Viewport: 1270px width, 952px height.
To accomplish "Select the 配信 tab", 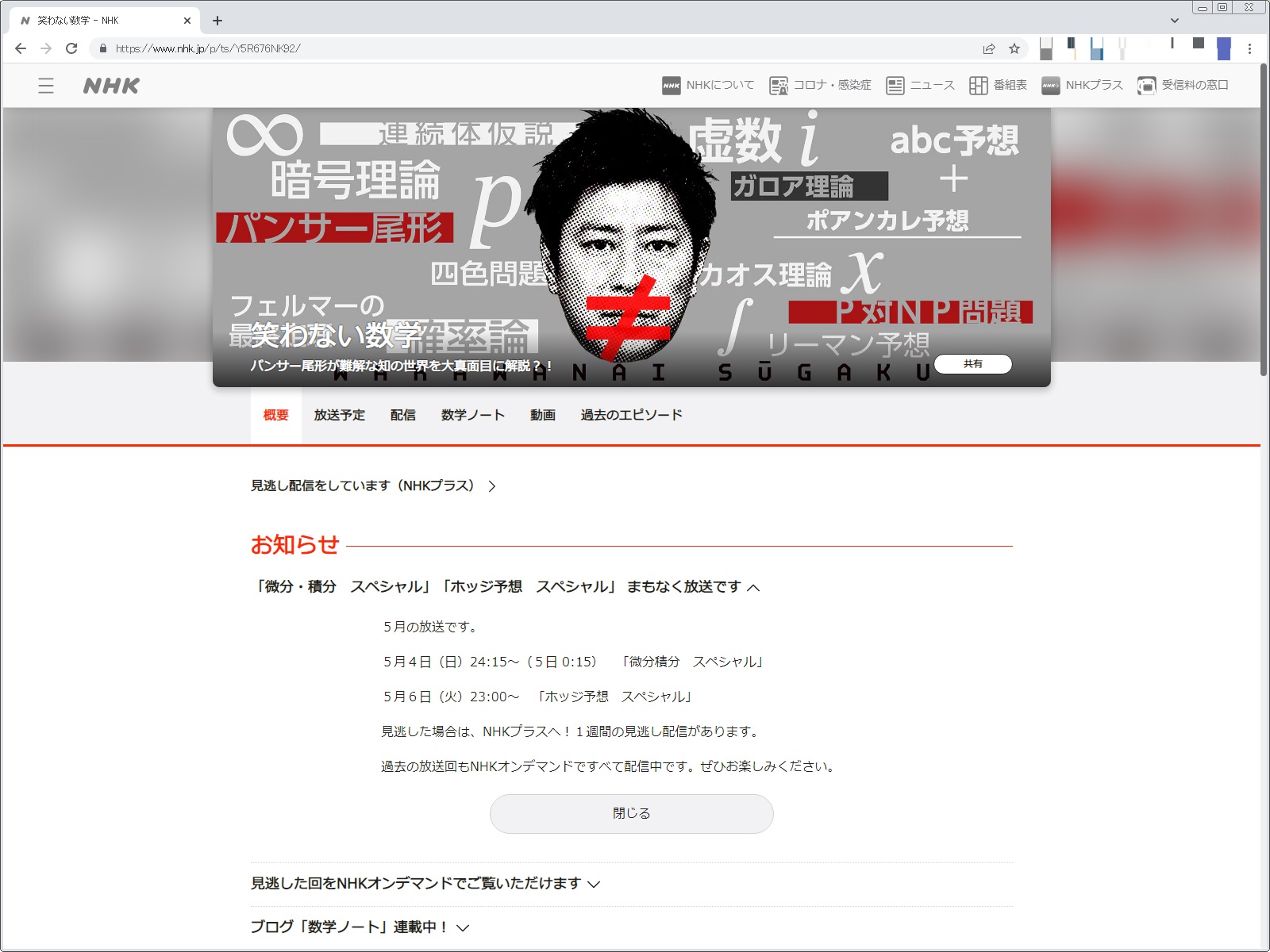I will pyautogui.click(x=403, y=415).
